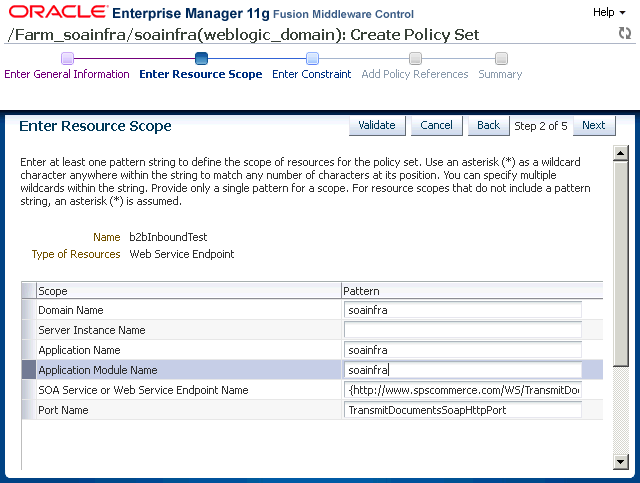Image resolution: width=640 pixels, height=483 pixels.
Task: Select the Enter Constraint train stop icon
Action: point(312,58)
